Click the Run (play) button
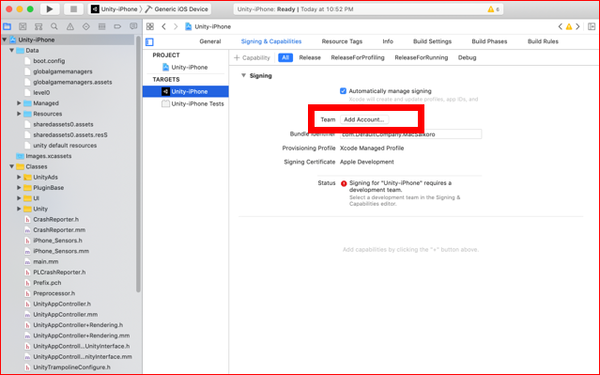Screen dimensions: 600x375 [49, 9]
